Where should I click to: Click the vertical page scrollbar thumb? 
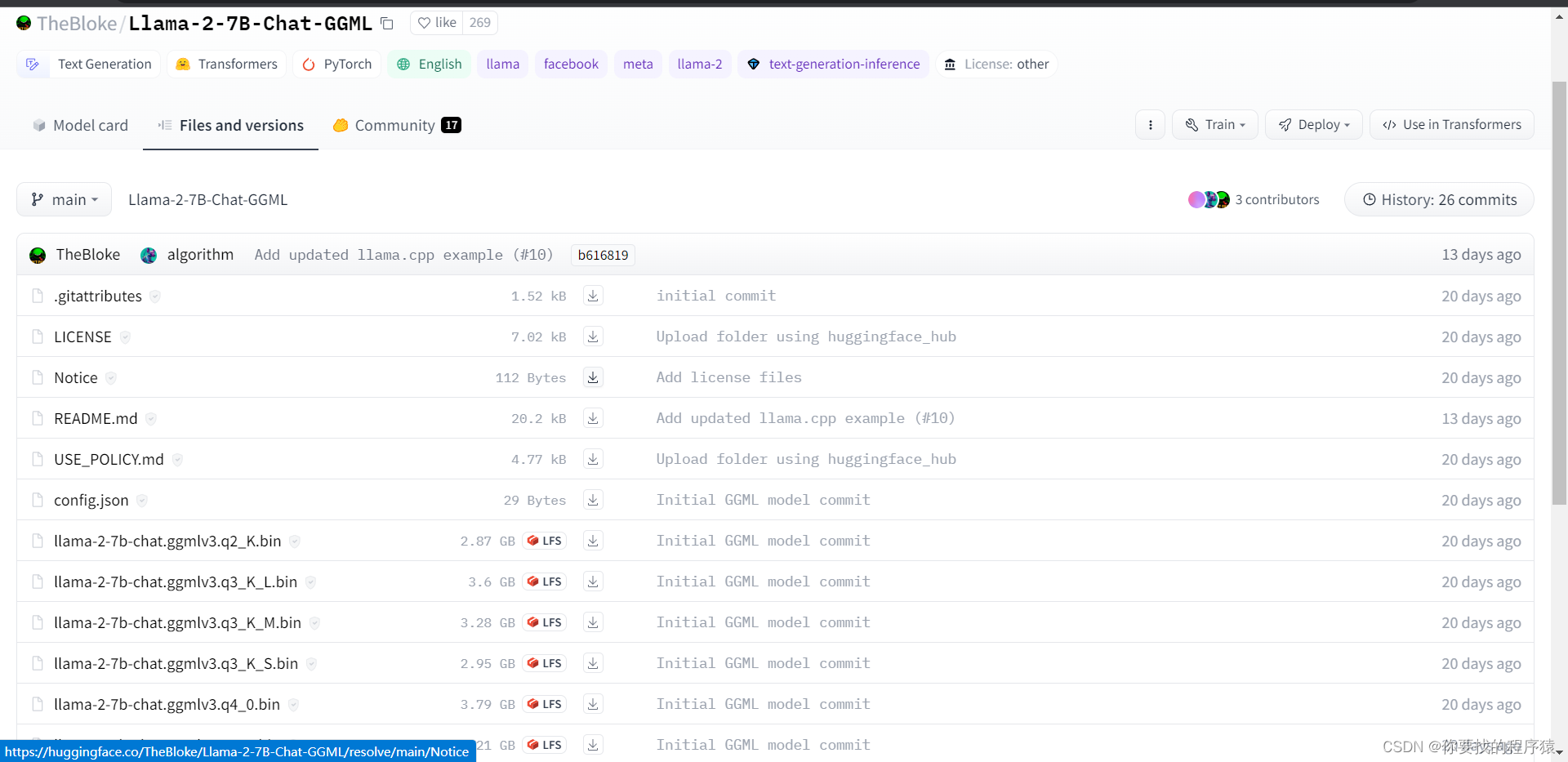1559,294
